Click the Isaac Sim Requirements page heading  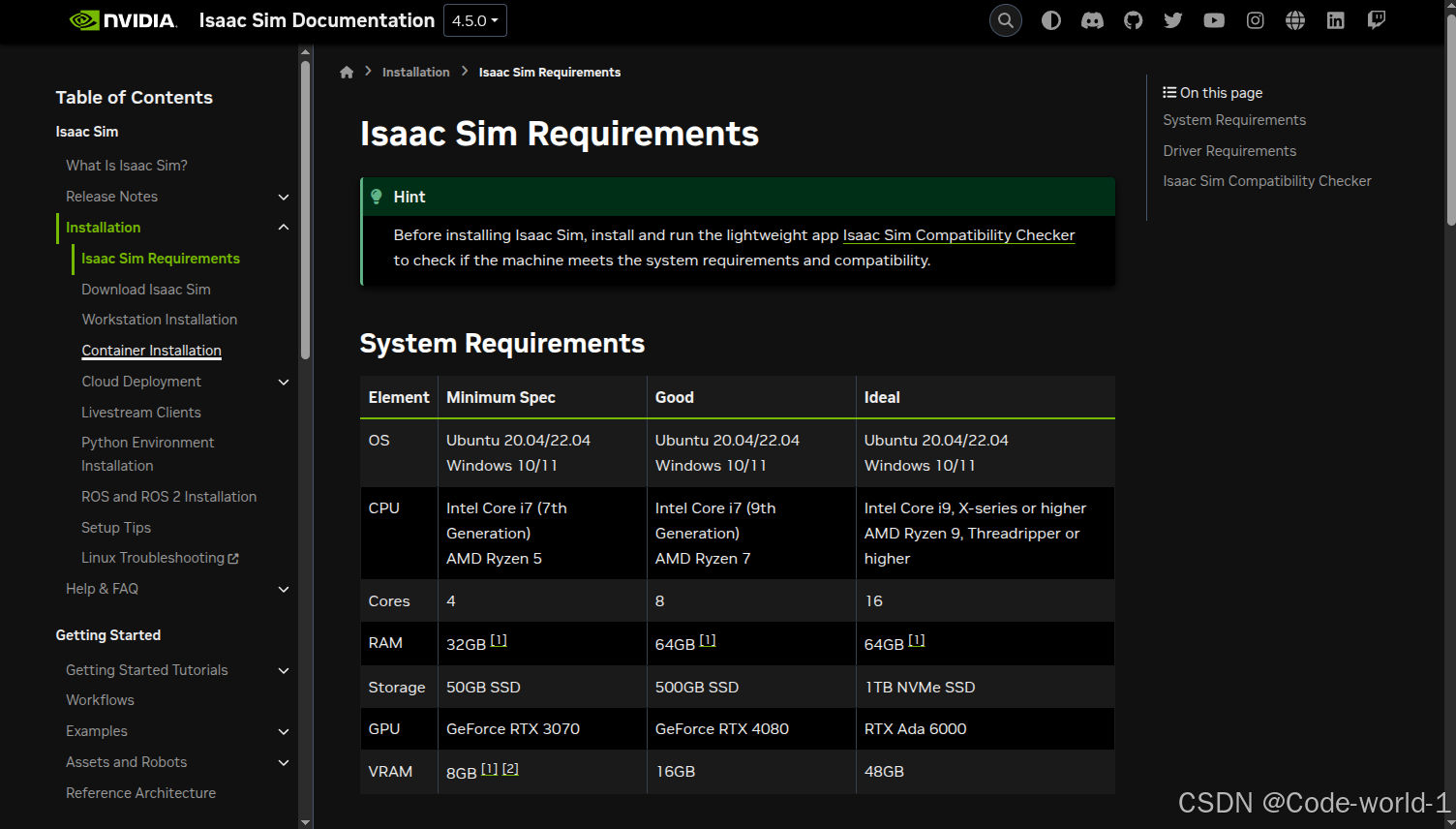click(x=560, y=134)
